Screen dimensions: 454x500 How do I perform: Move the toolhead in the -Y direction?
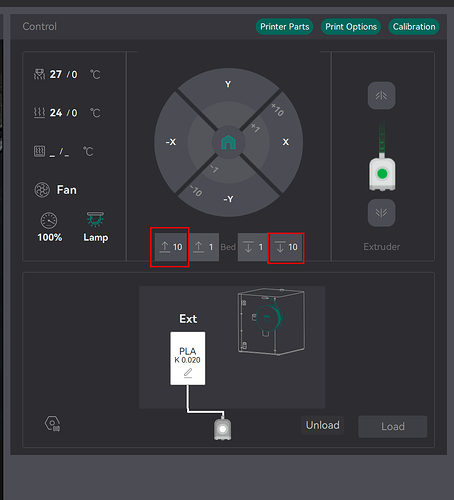pyautogui.click(x=228, y=199)
